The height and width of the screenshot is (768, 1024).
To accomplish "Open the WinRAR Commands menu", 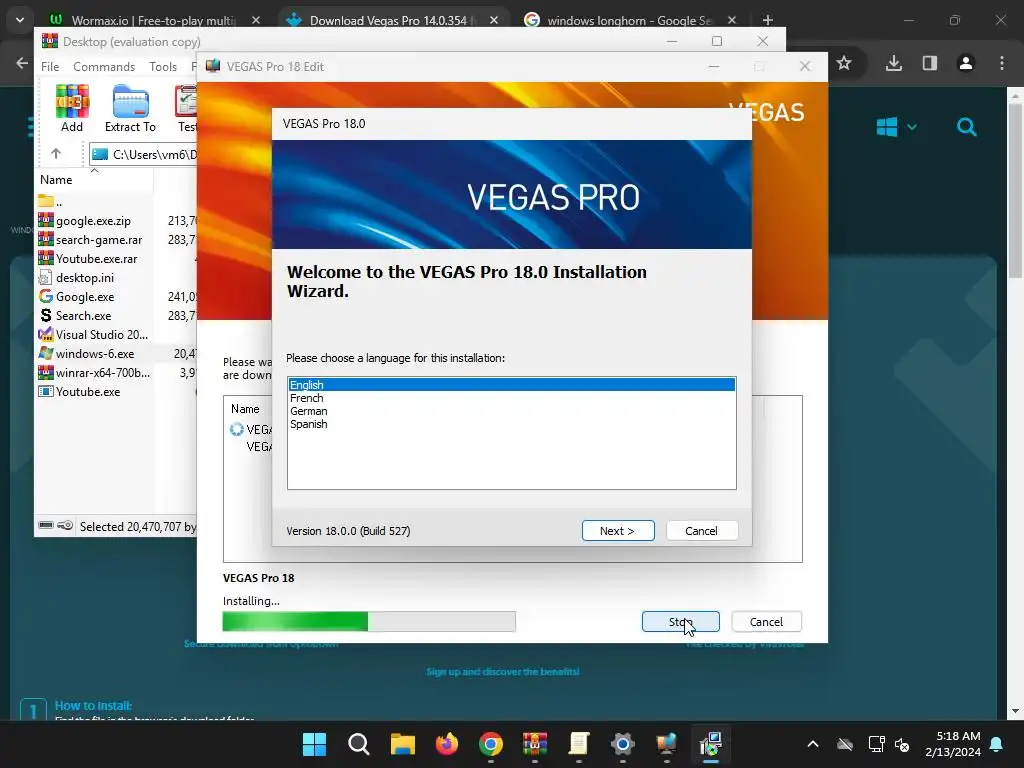I will 104,67.
